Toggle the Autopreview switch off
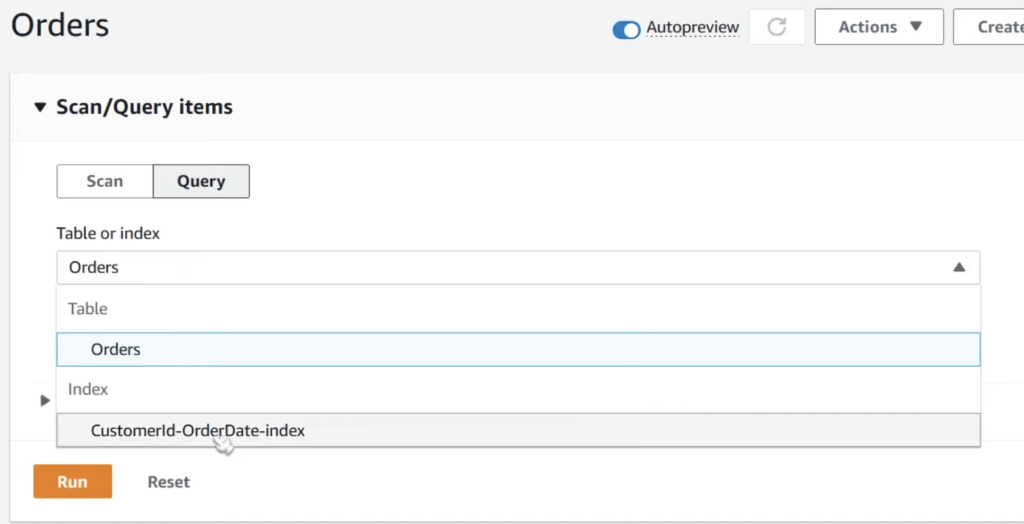 pos(626,29)
